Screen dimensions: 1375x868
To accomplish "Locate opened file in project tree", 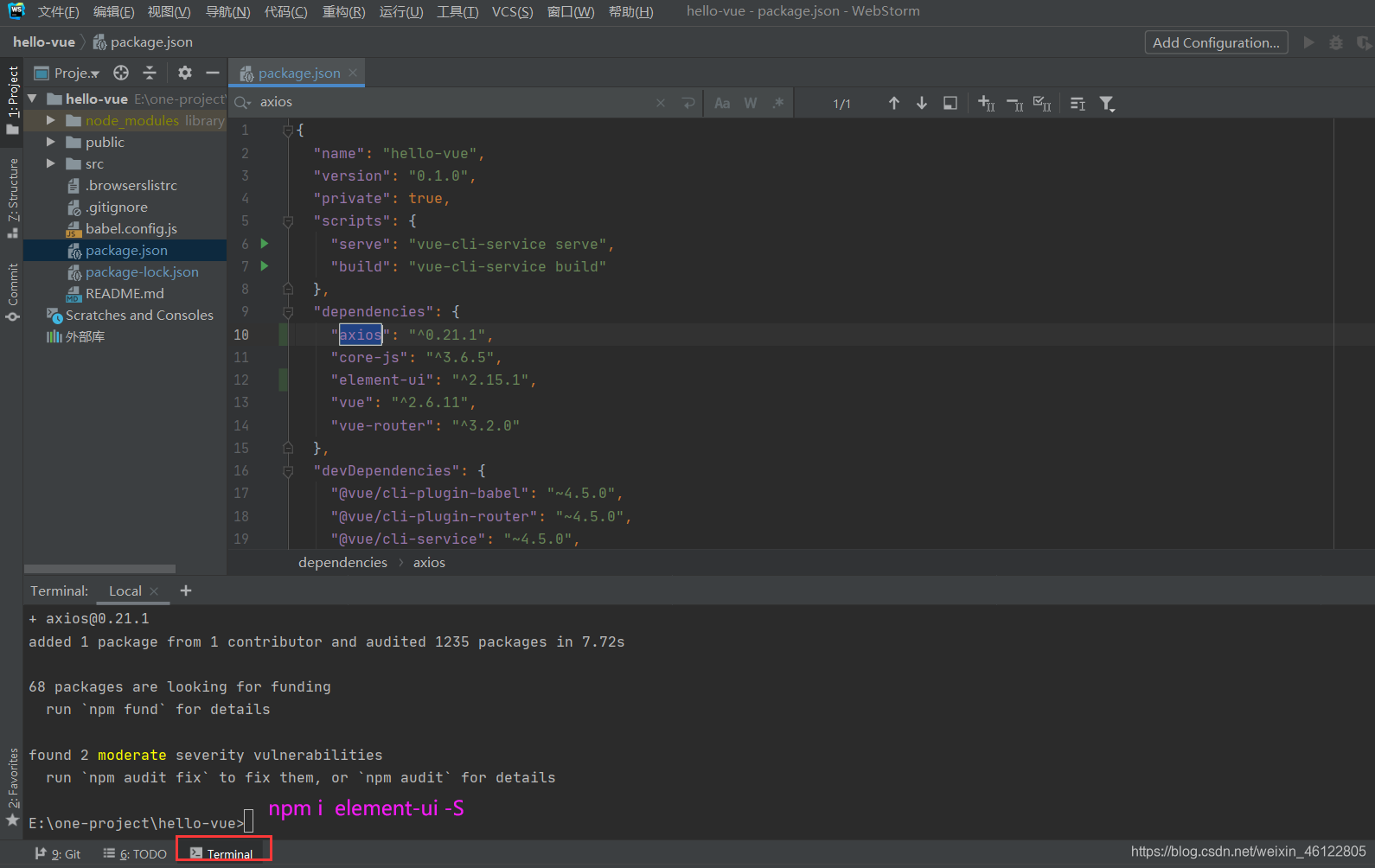I will [121, 73].
